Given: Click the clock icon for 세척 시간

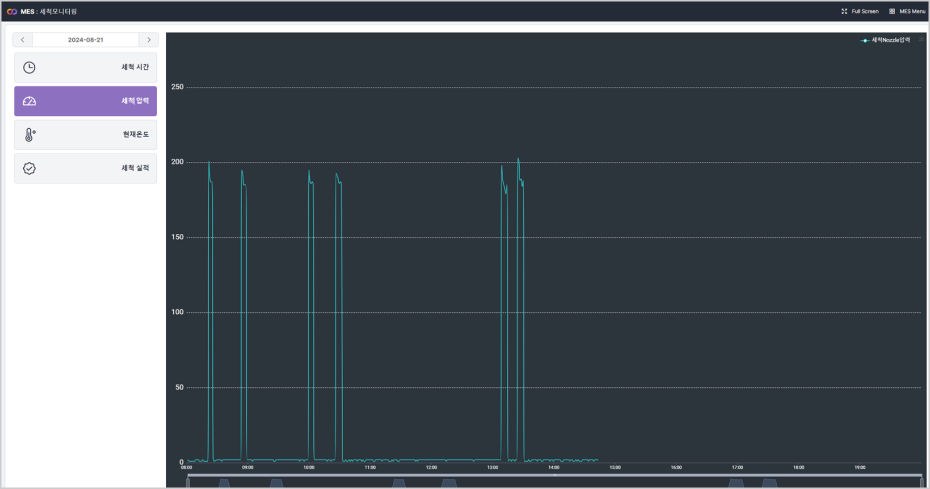Looking at the screenshot, I should click(29, 68).
